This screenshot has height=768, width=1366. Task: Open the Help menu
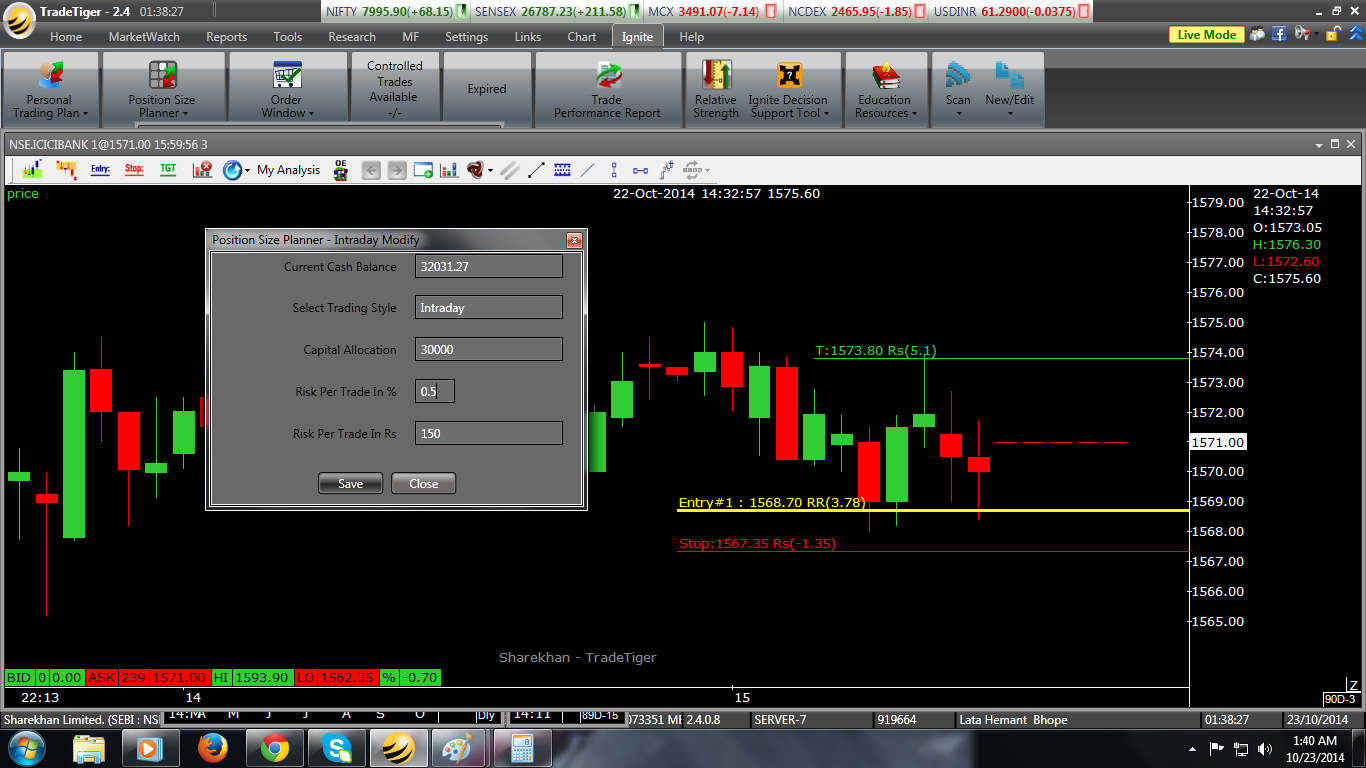691,37
